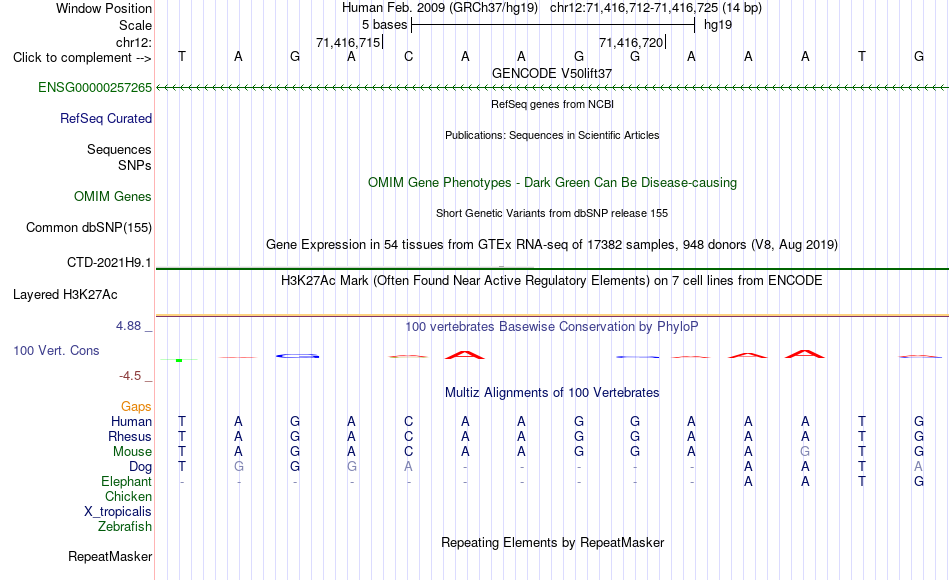Click the -4.5 PhyloP scale value
The image size is (950, 580).
pos(130,376)
